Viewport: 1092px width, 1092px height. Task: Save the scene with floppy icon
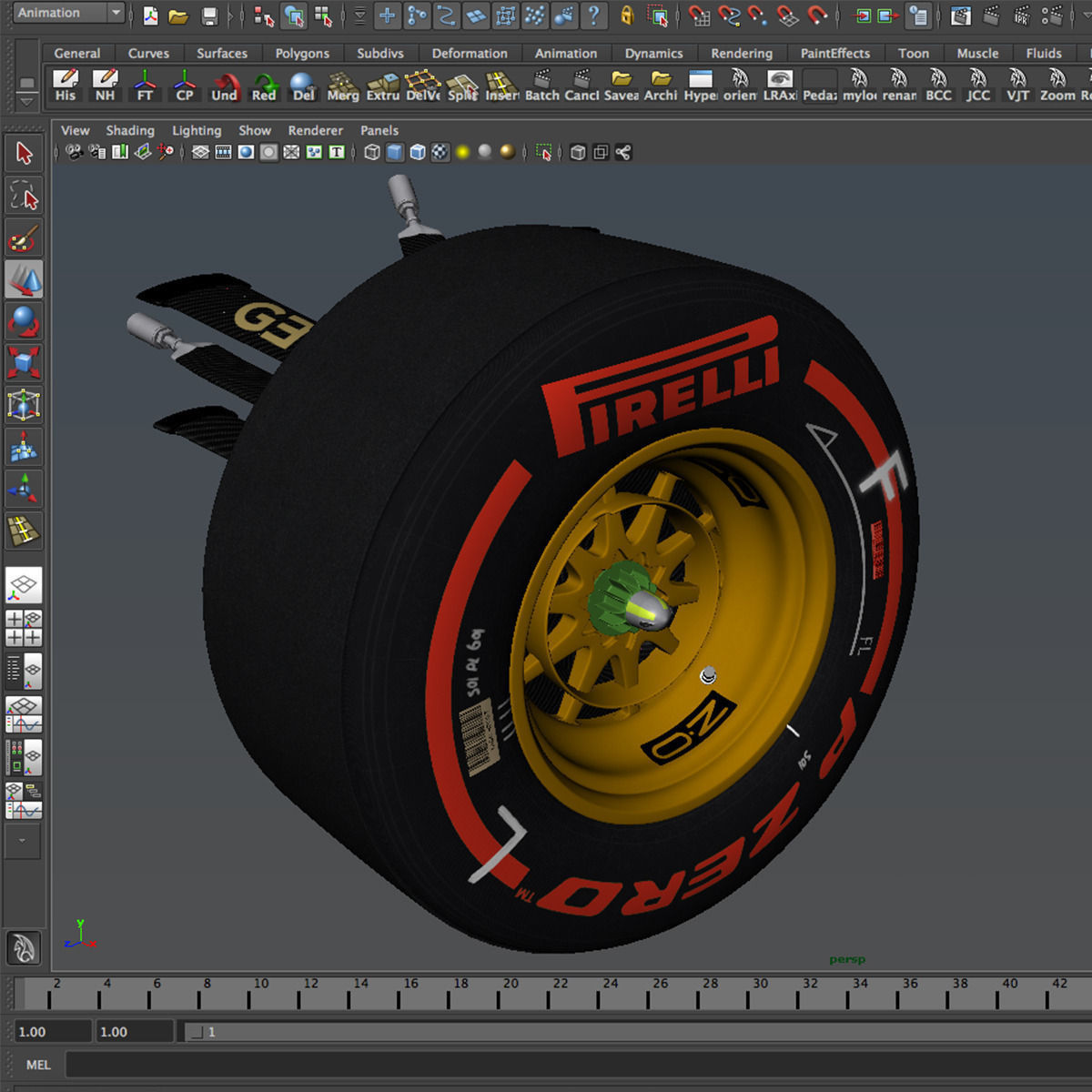click(x=209, y=15)
